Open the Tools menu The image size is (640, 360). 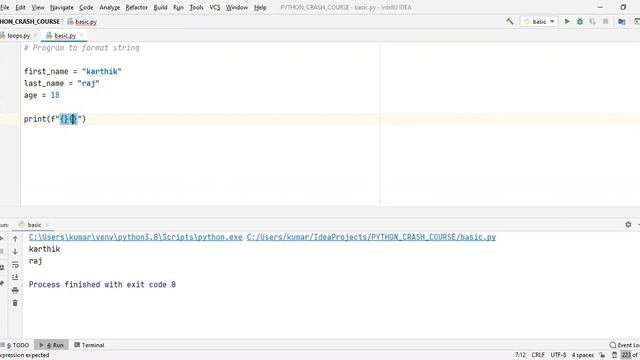tap(196, 7)
